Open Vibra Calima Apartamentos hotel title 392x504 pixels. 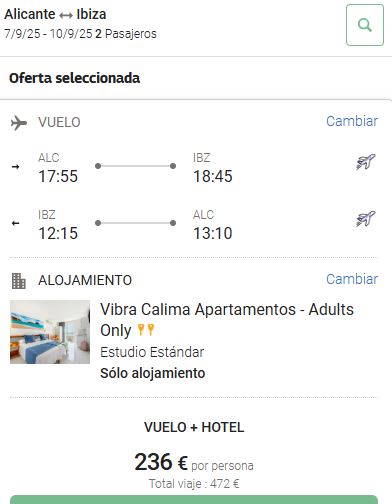coord(227,320)
